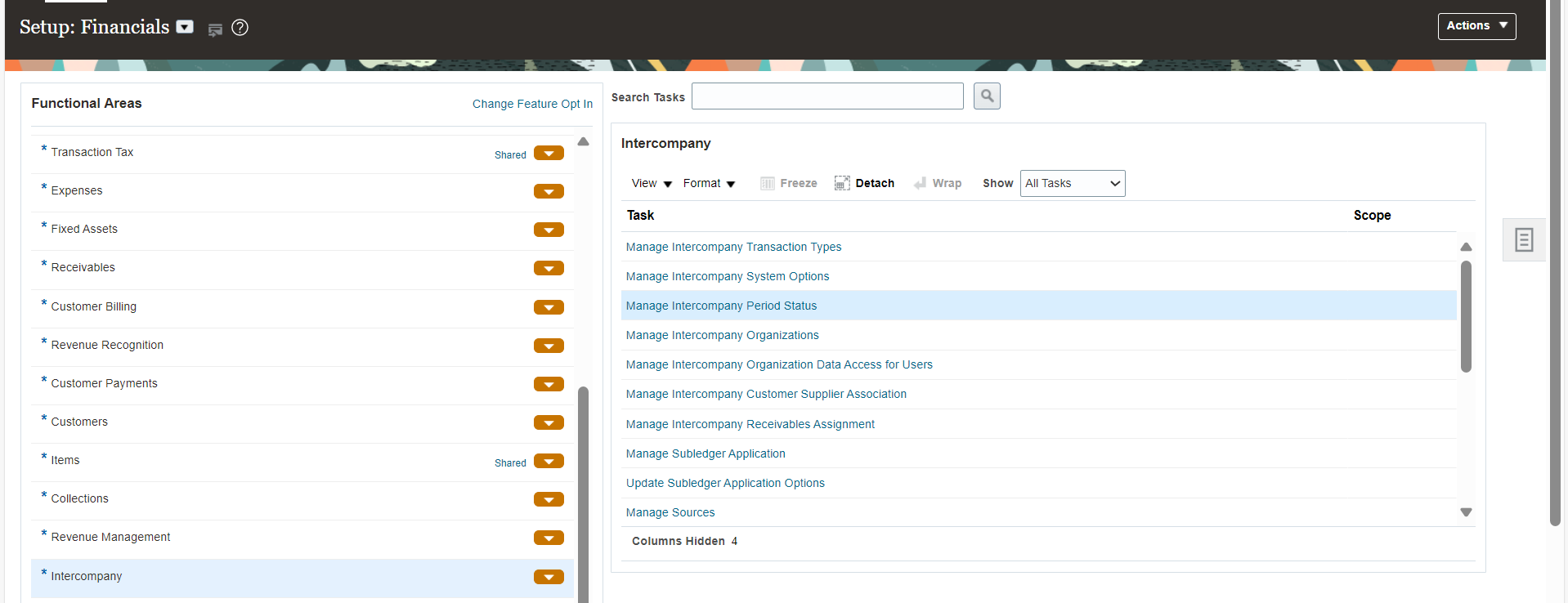This screenshot has height=603, width=1568.
Task: Click the task table vertical scrollbar thumb
Action: (x=1466, y=316)
